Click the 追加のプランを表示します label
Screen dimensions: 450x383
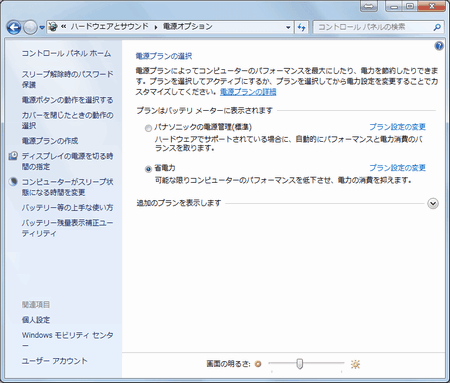coord(179,203)
